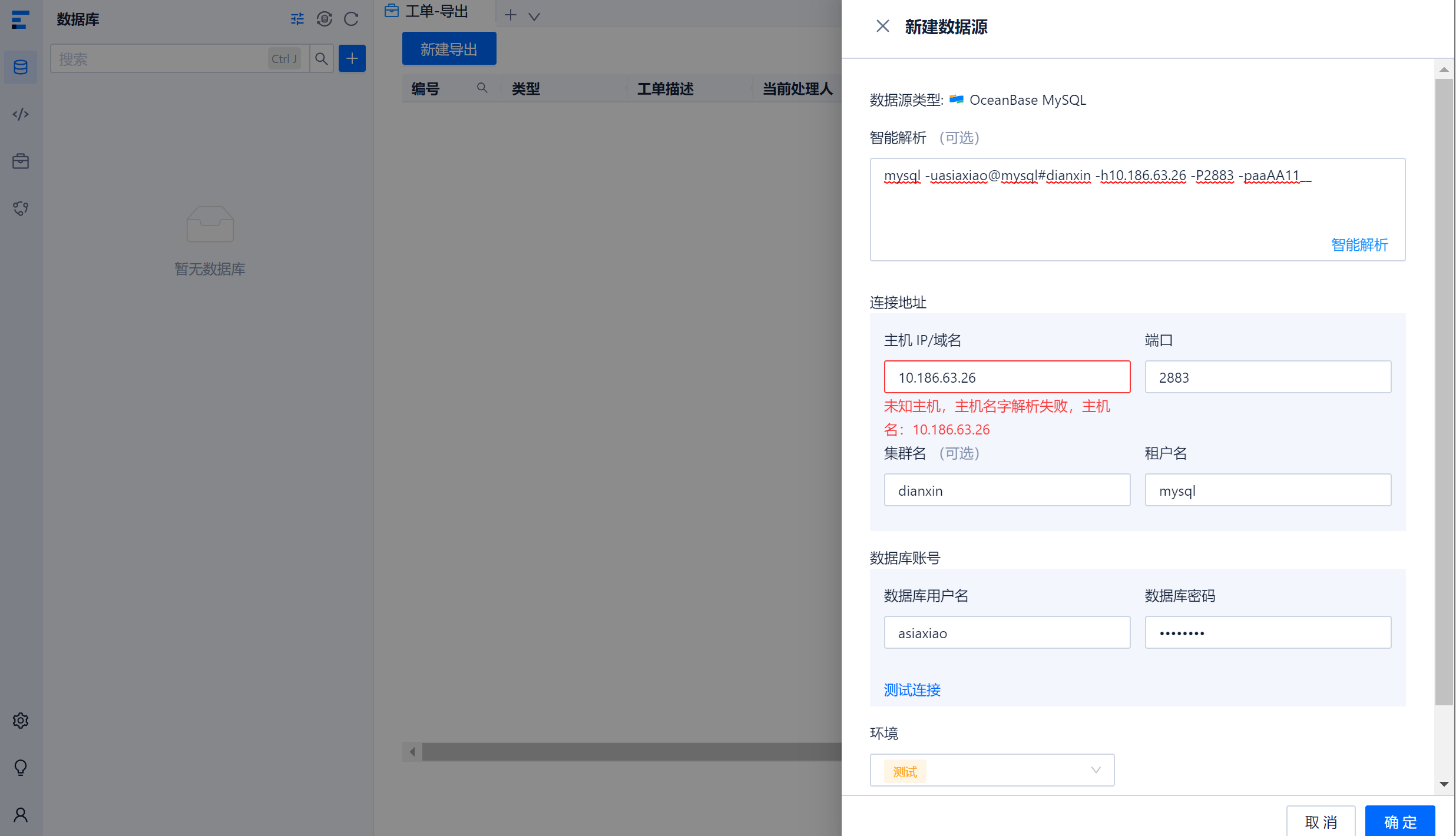Click the lightbulb tips icon
This screenshot has width=1456, height=836.
pos(21,768)
